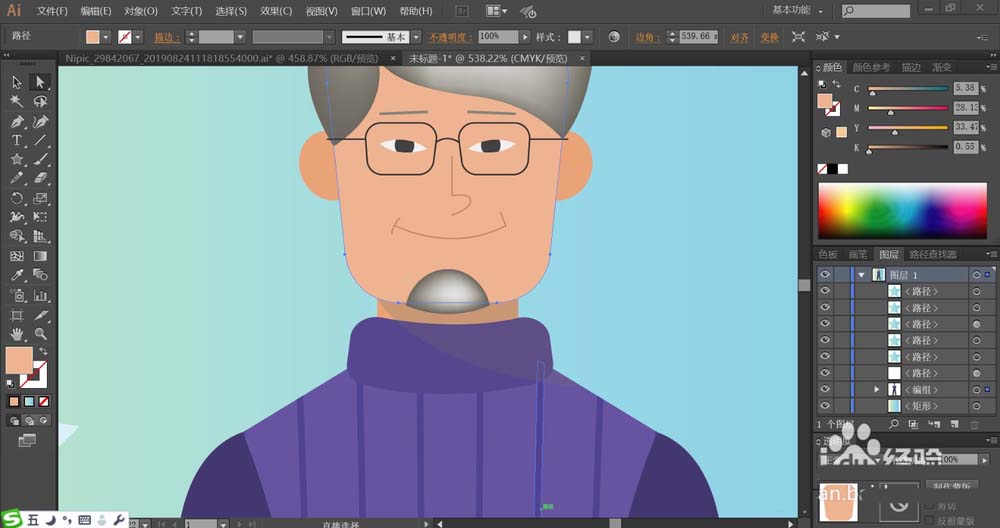This screenshot has height=528, width=1000.
Task: Open the stroke color dropdown in control bar
Action: click(x=138, y=37)
